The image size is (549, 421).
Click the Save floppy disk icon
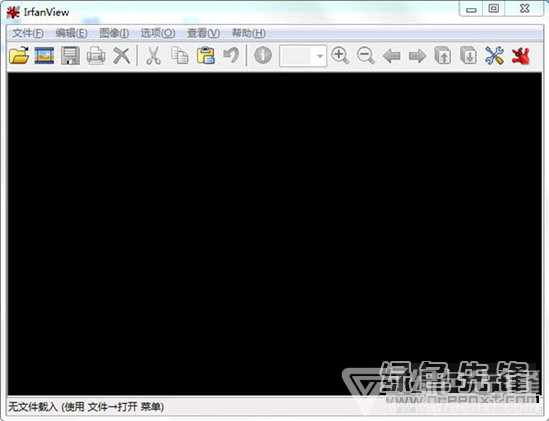tap(70, 55)
